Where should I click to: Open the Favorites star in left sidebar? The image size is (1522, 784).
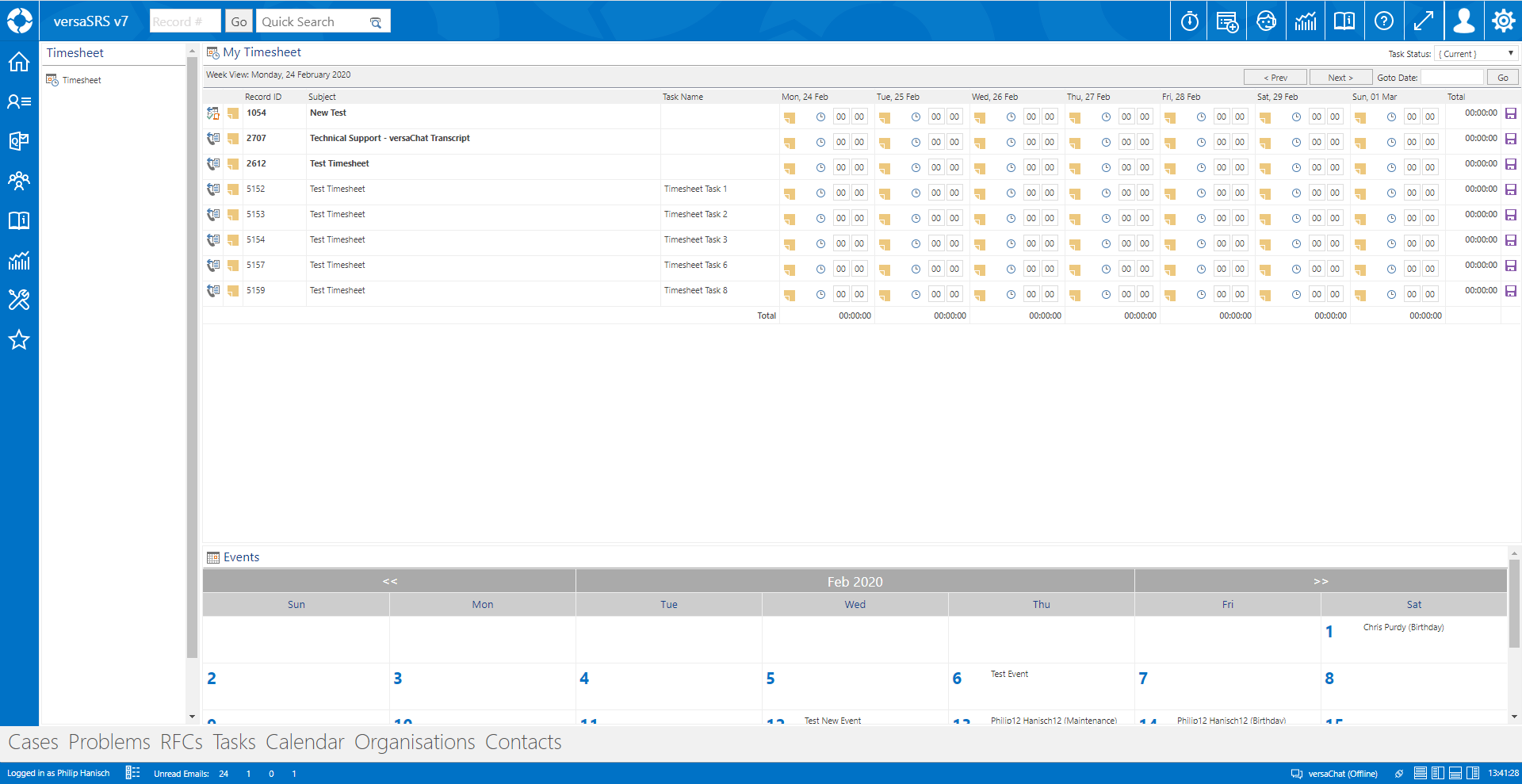coord(19,340)
